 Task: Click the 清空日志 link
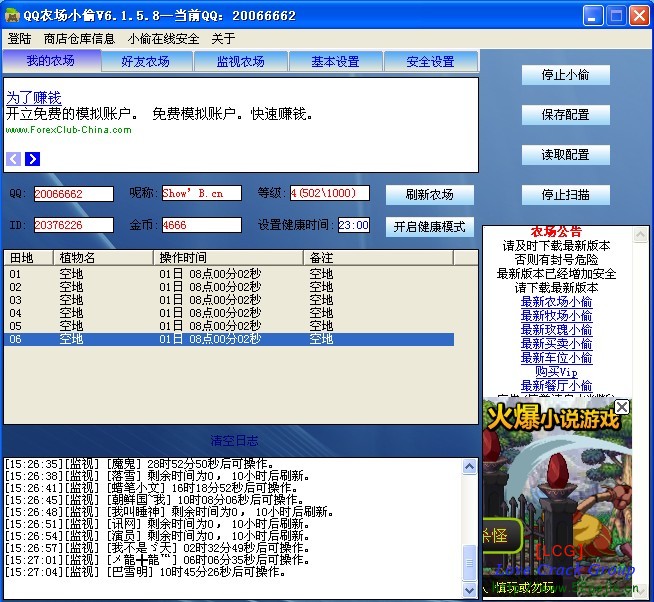(234, 441)
